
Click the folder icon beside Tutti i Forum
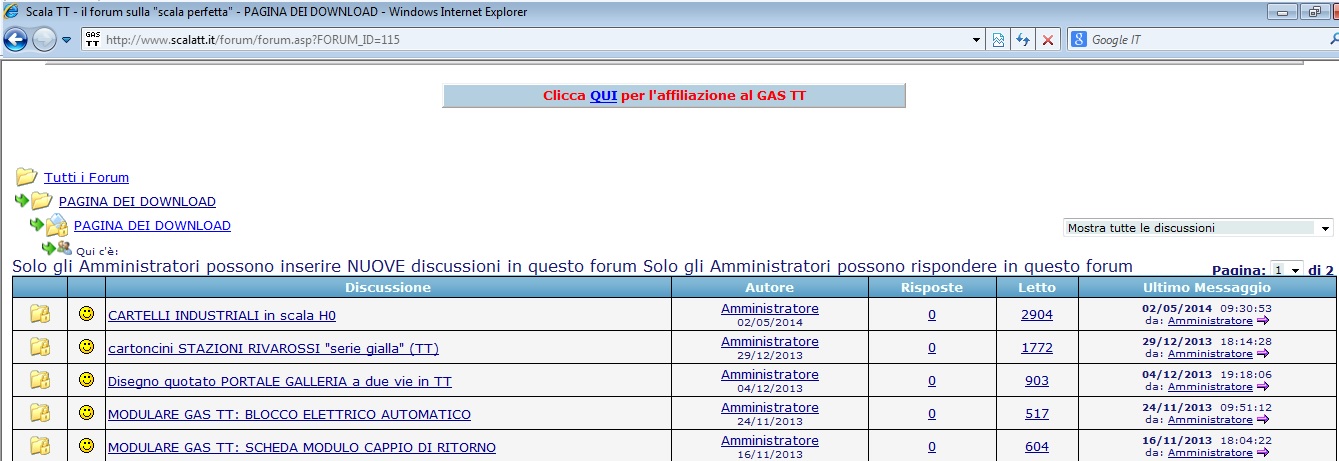point(27,177)
